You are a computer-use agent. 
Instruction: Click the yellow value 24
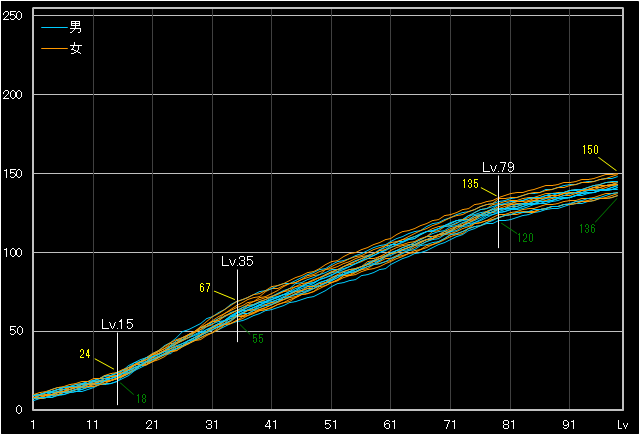click(x=85, y=354)
